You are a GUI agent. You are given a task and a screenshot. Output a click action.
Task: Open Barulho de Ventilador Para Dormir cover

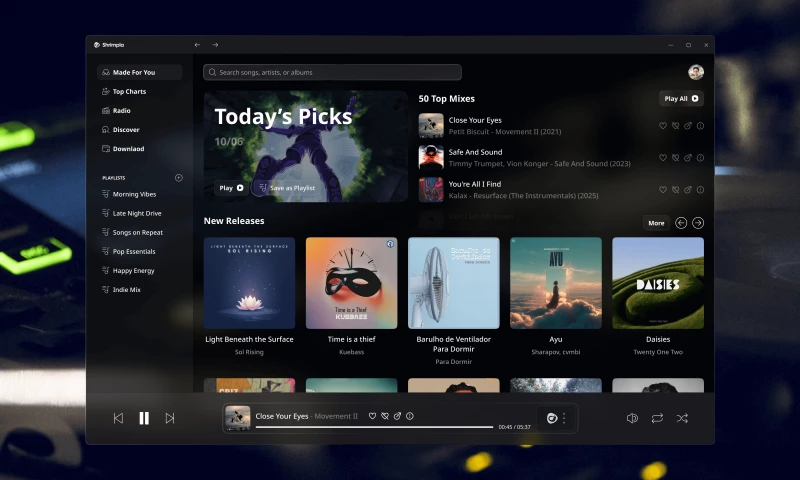(454, 283)
